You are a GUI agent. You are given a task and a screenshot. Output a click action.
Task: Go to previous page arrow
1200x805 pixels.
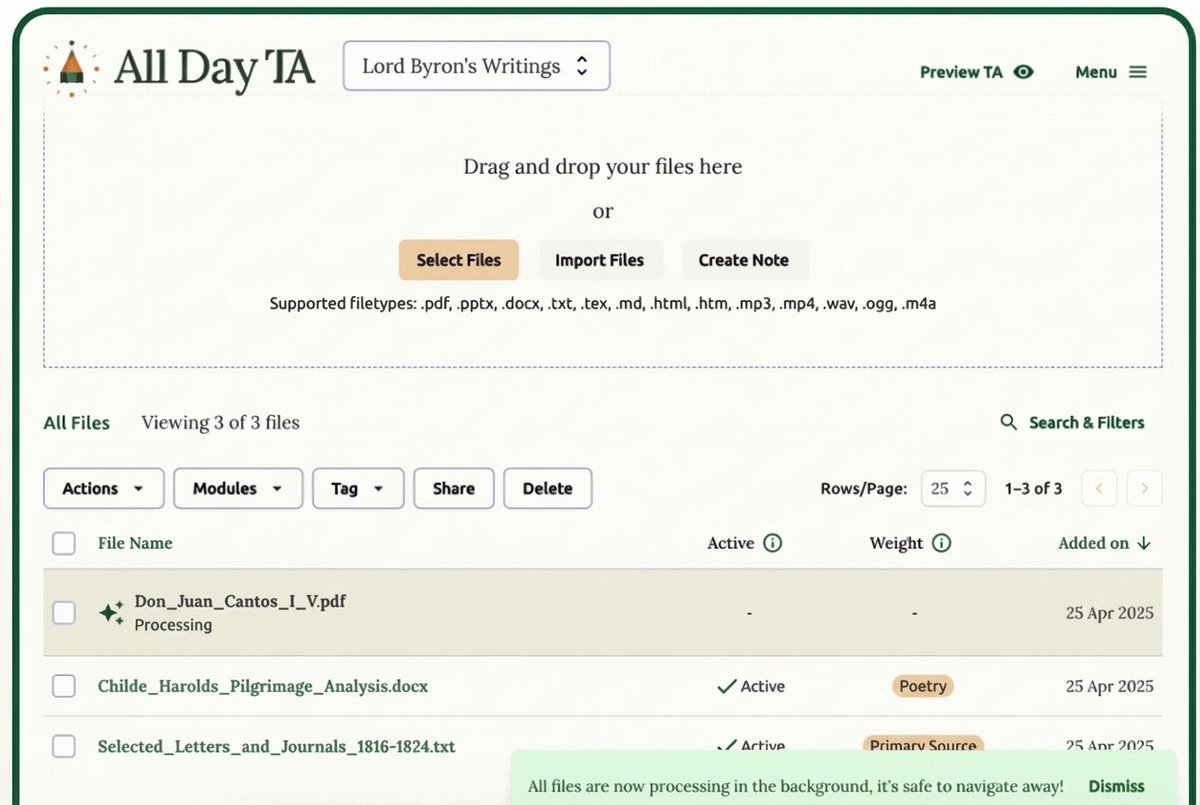tap(1099, 489)
